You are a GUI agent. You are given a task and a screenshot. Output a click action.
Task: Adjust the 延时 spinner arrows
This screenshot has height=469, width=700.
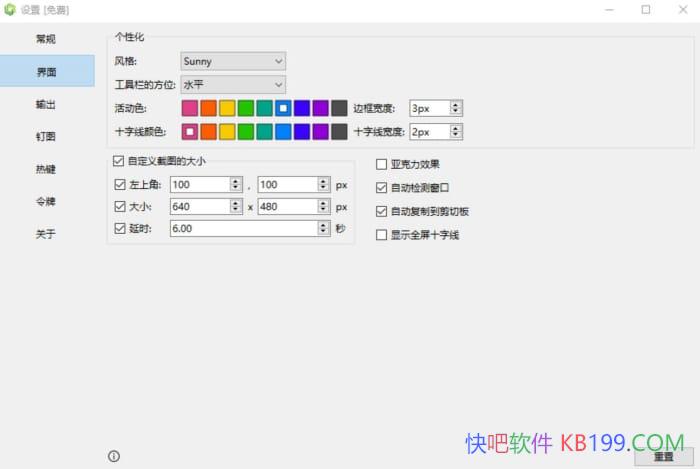coord(324,228)
